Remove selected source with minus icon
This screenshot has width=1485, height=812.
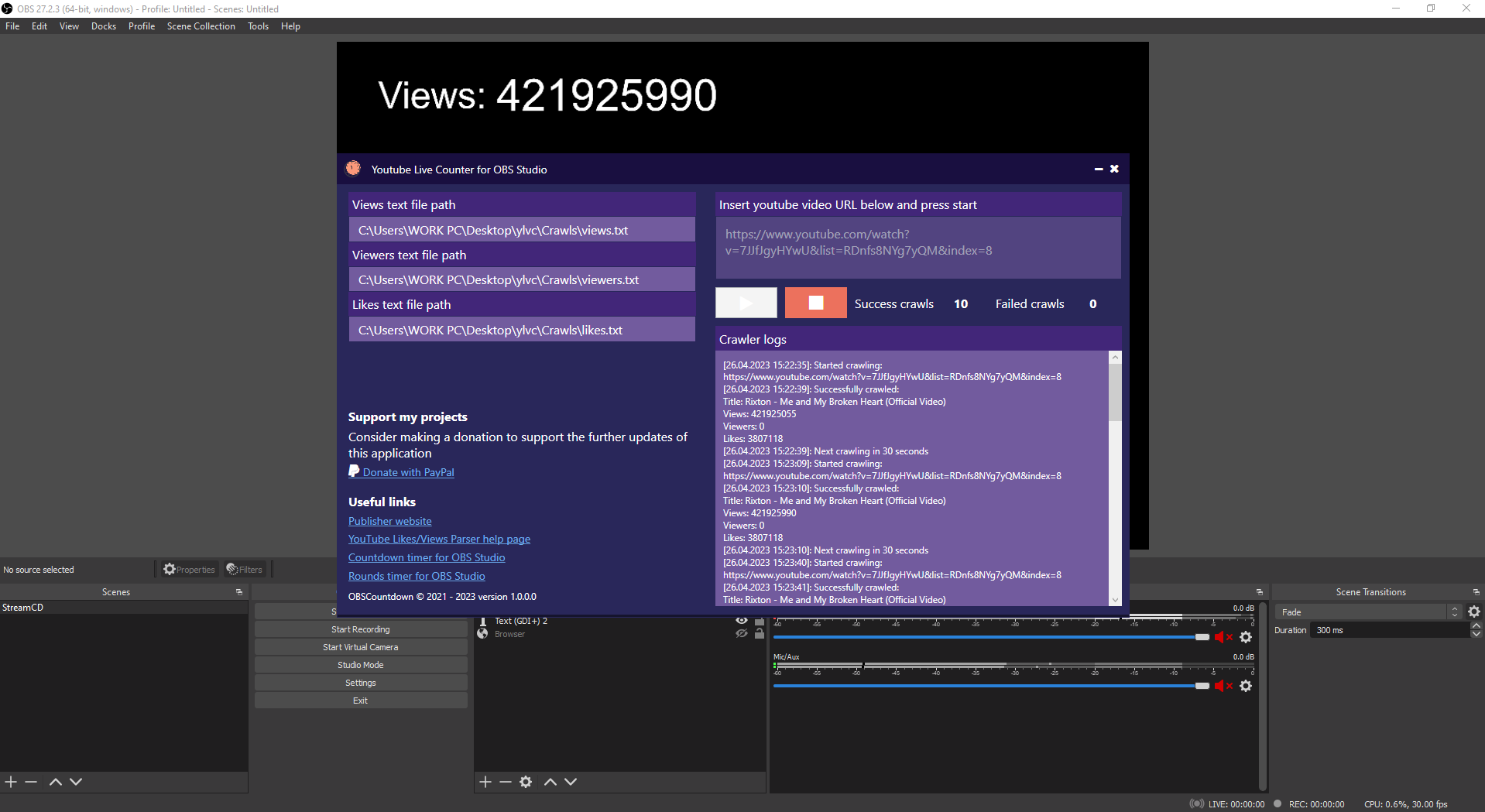click(x=506, y=782)
